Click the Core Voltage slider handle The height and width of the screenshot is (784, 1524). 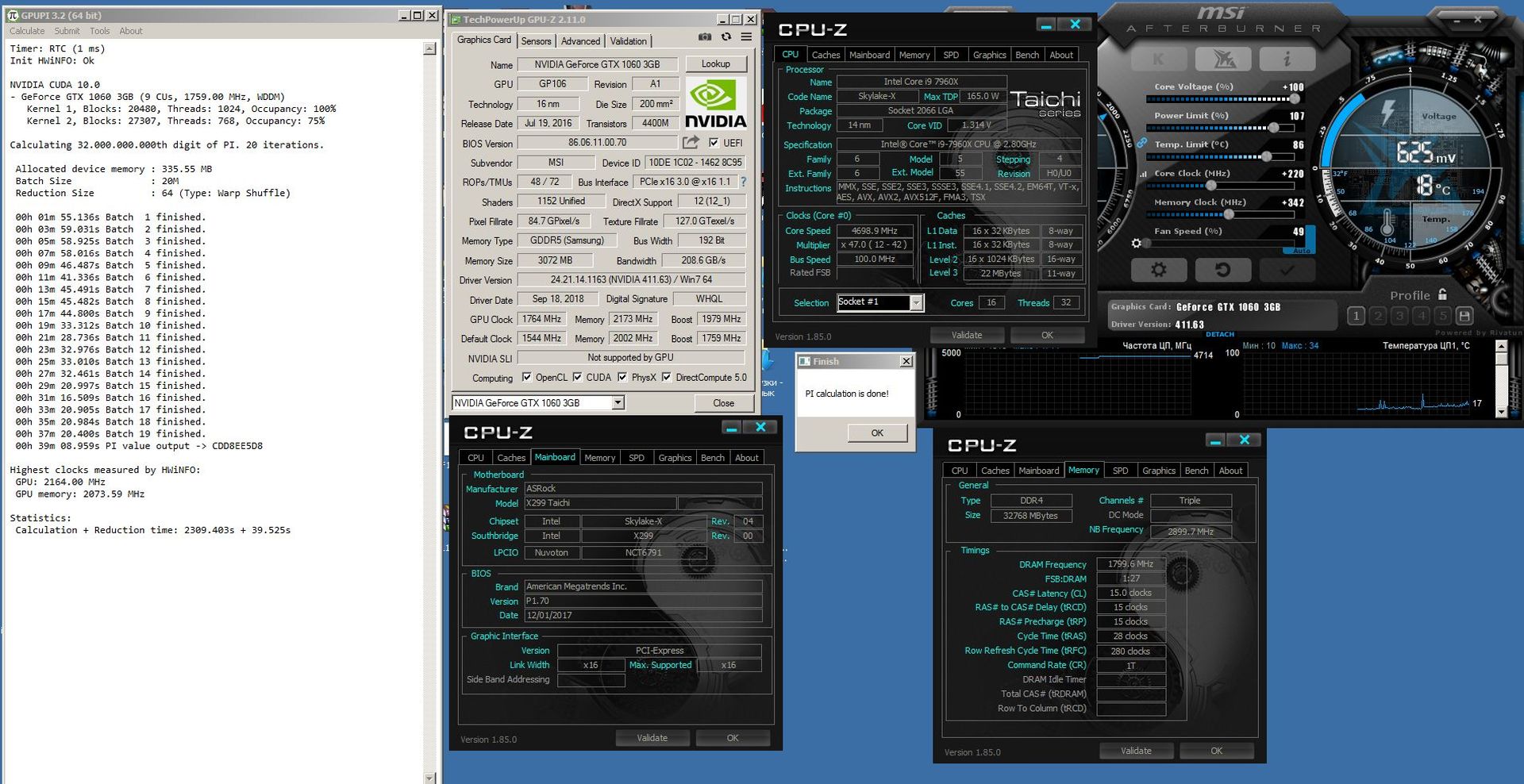tap(1295, 99)
